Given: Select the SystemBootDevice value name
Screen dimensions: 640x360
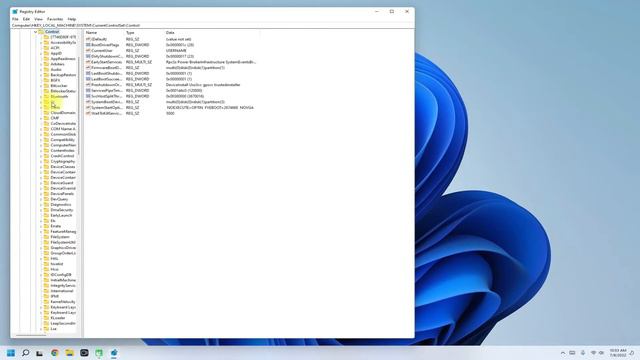Looking at the screenshot, I should click(x=107, y=102).
